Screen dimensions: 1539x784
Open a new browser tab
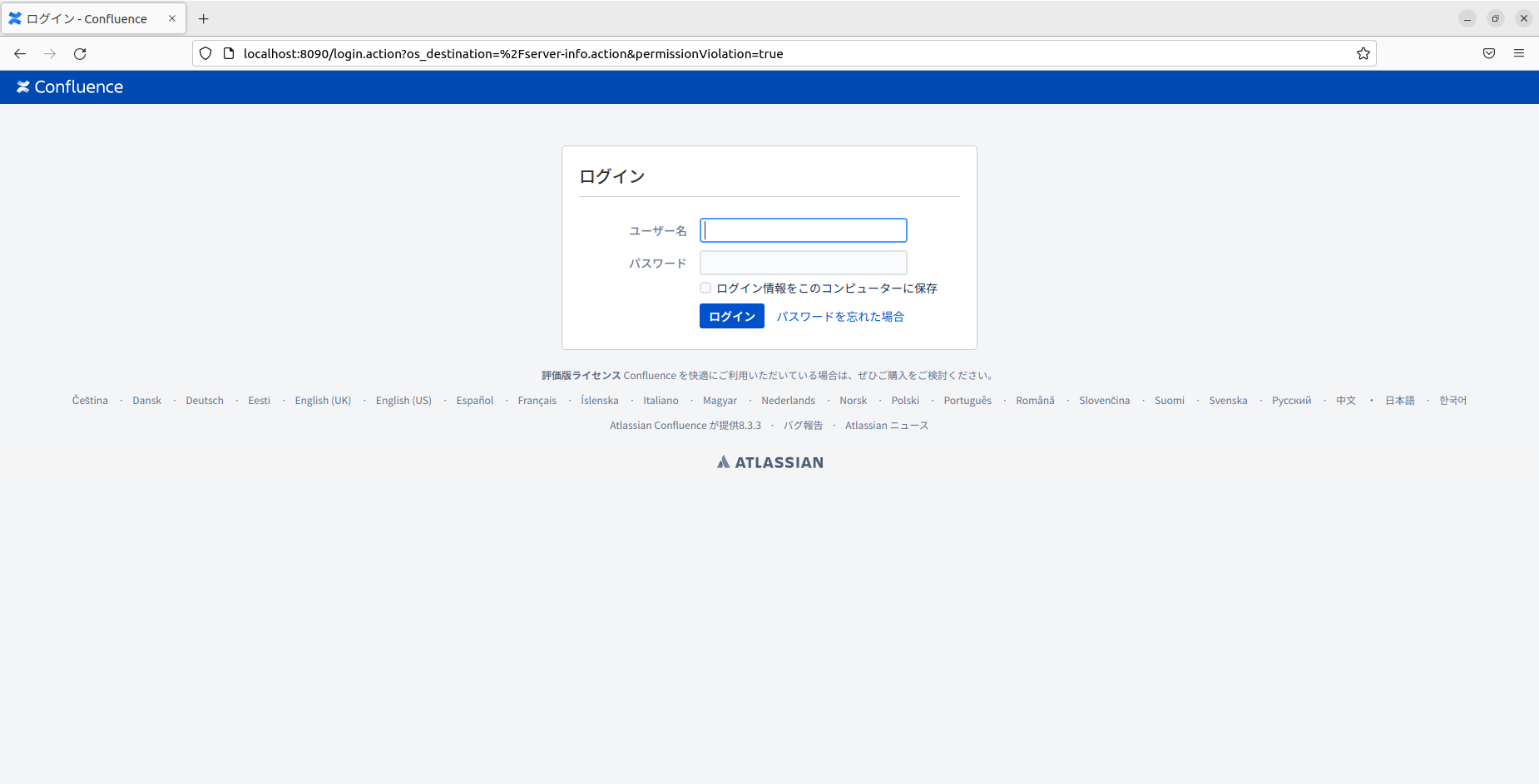click(204, 18)
